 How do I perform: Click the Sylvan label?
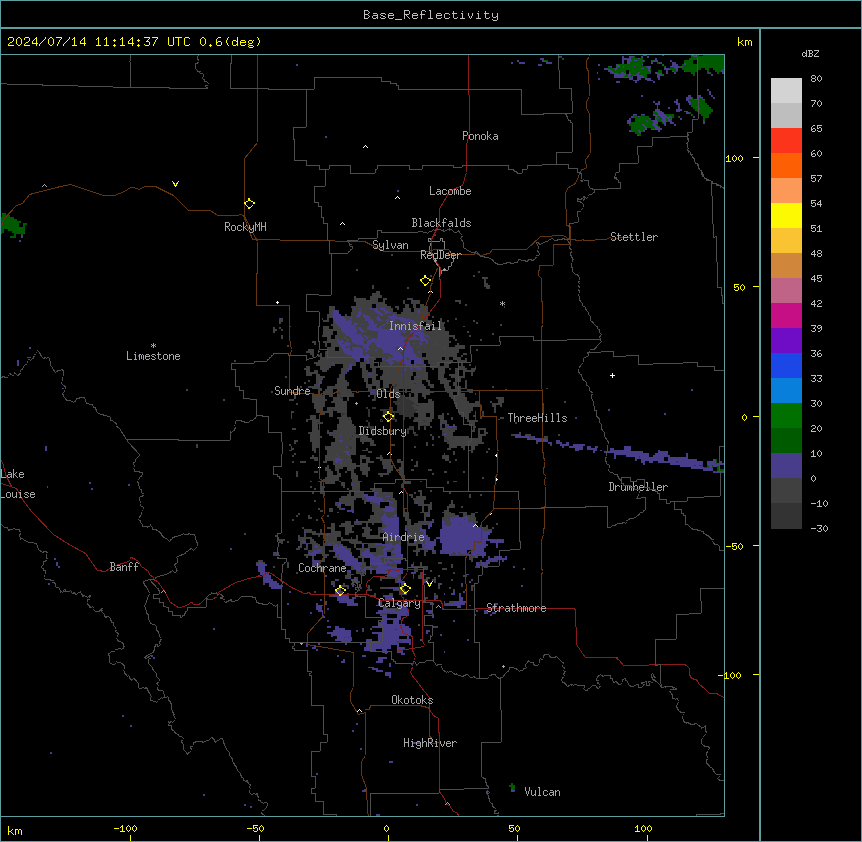[x=390, y=245]
